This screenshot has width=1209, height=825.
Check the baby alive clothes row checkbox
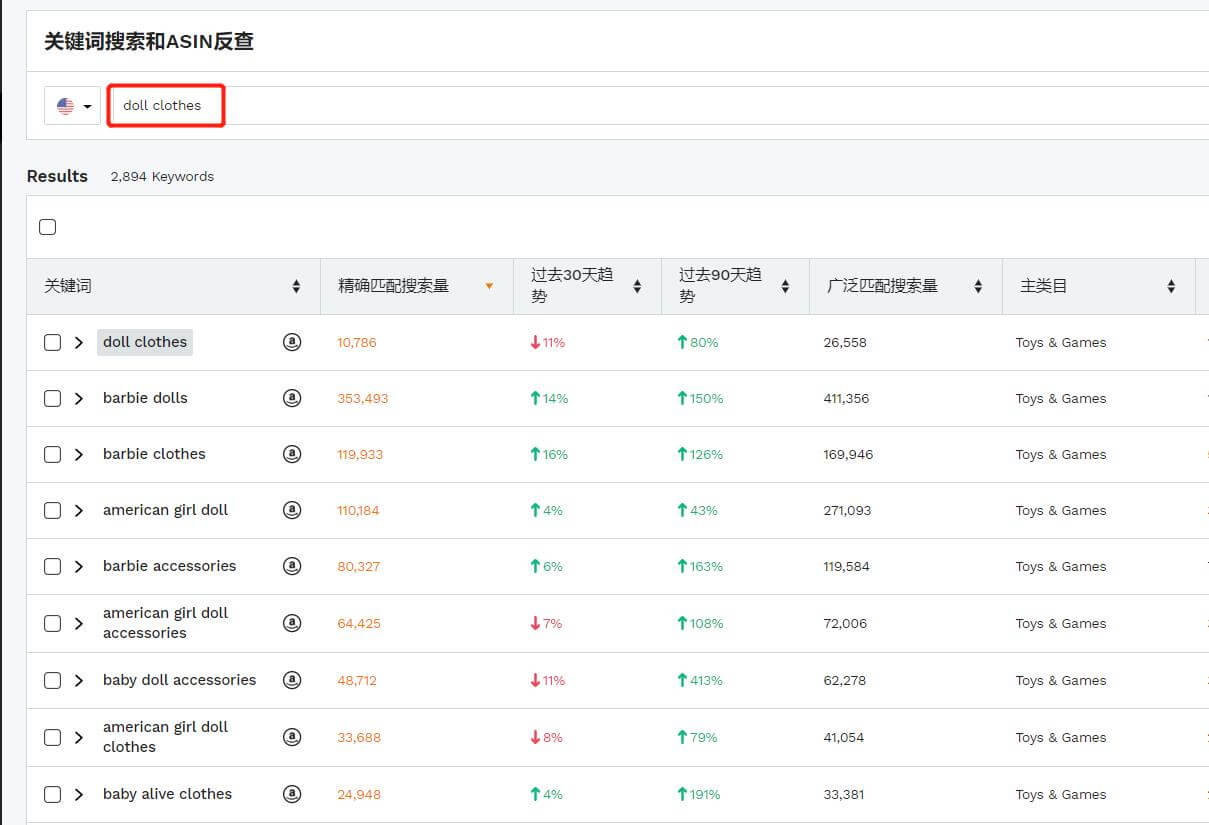[x=52, y=794]
